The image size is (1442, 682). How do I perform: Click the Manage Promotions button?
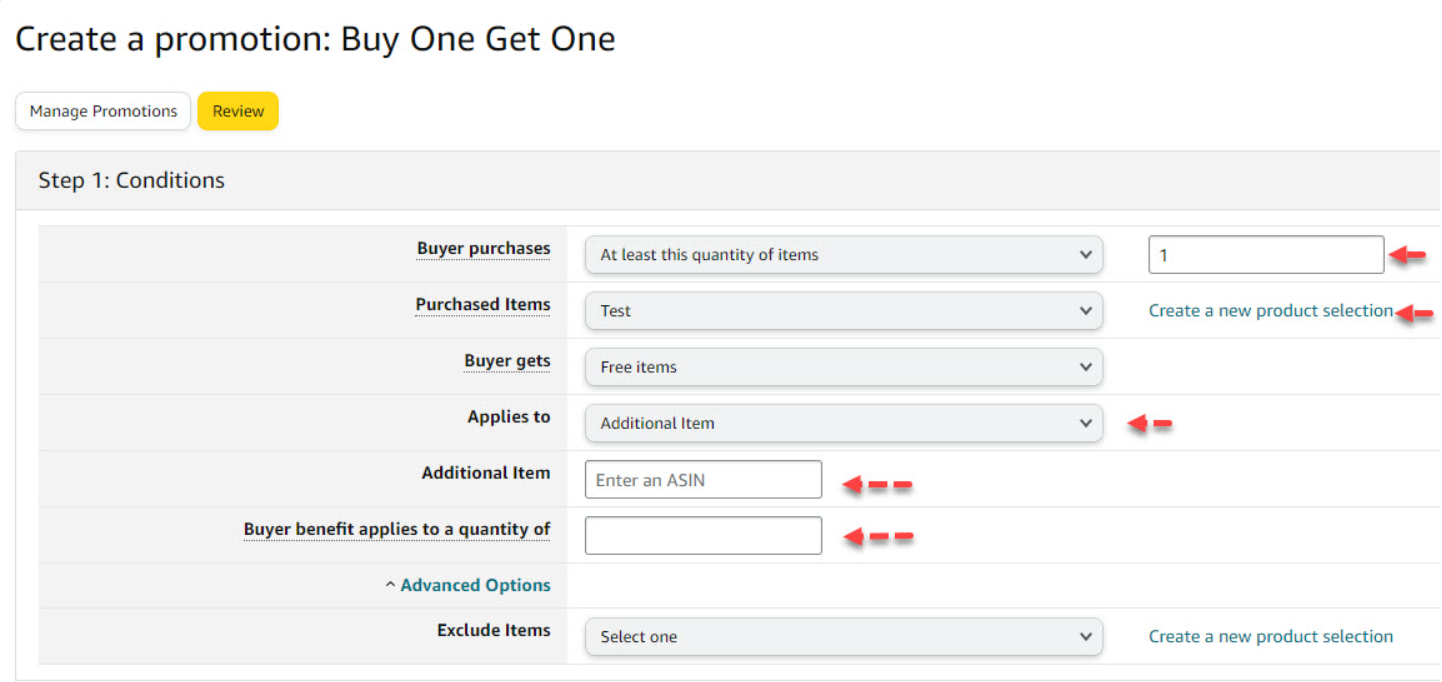(x=103, y=111)
